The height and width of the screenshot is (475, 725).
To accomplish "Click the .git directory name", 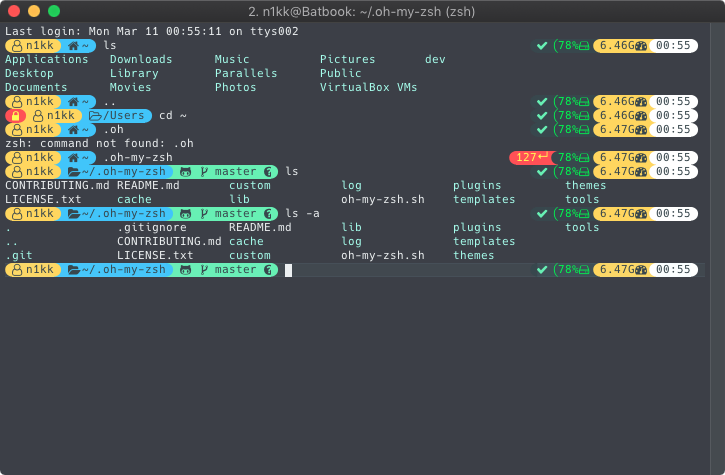I will pos(19,255).
